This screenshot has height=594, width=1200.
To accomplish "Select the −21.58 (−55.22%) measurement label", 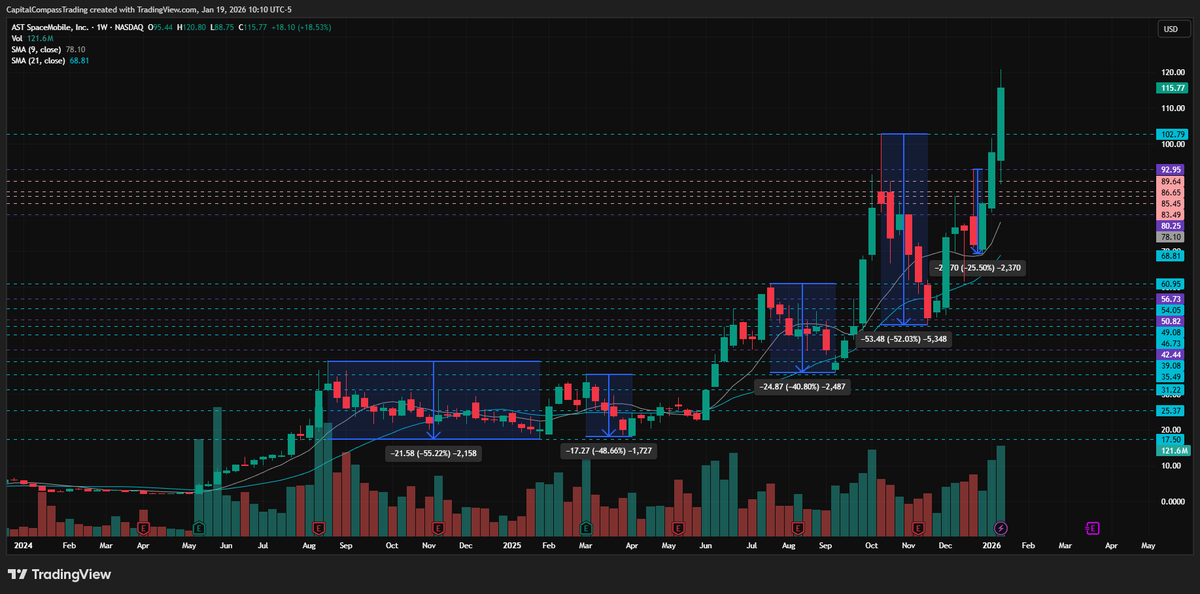I will tap(433, 453).
